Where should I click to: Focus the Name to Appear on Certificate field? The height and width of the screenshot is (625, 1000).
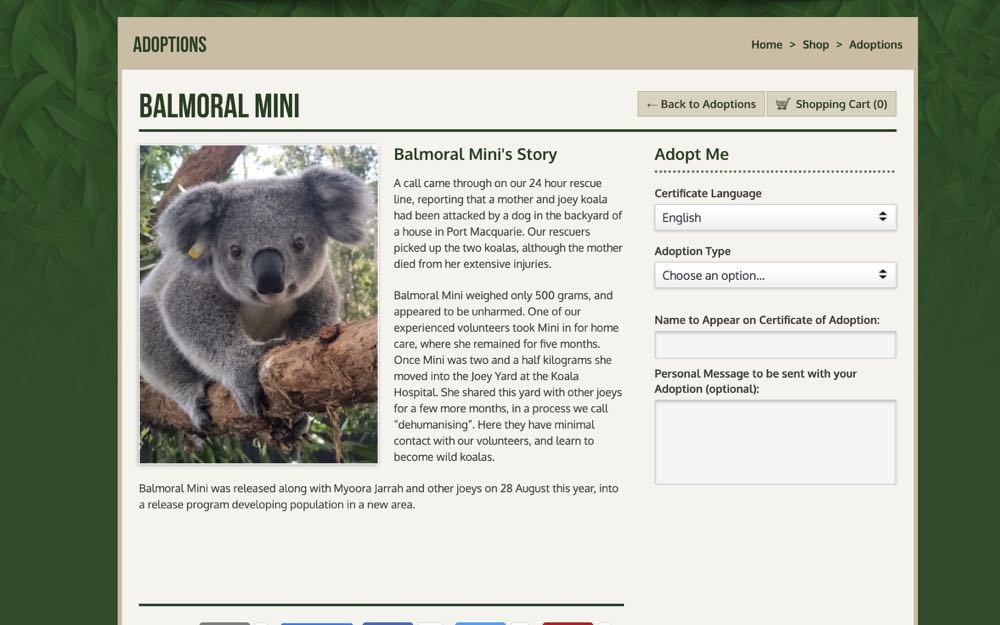(x=774, y=345)
